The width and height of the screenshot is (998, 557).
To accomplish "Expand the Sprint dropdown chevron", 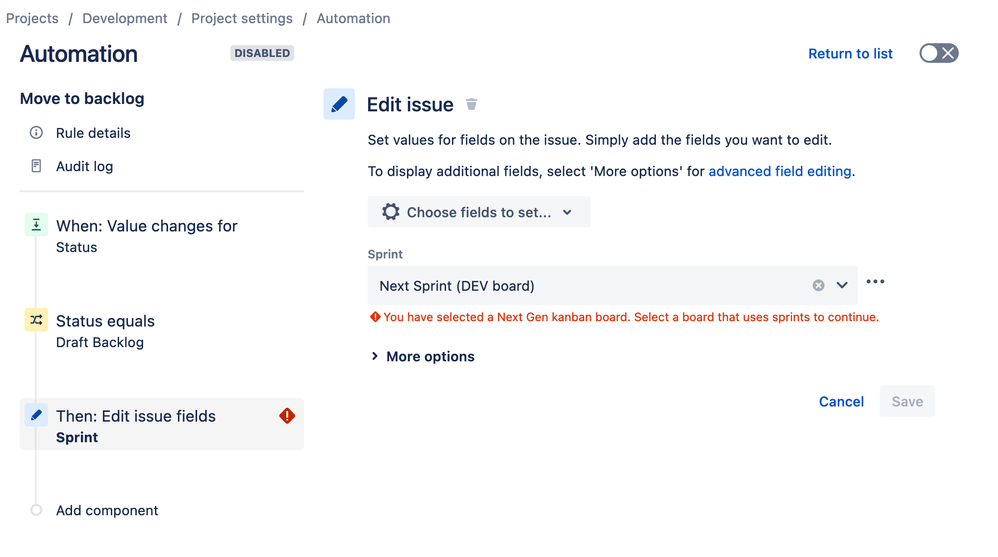I will (842, 285).
